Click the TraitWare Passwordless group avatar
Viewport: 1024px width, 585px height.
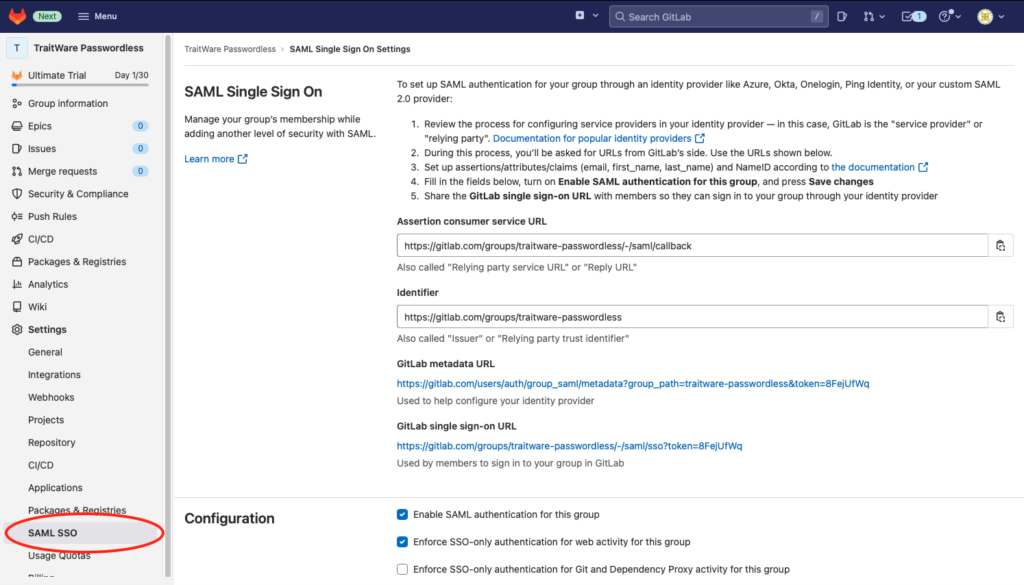[x=17, y=48]
